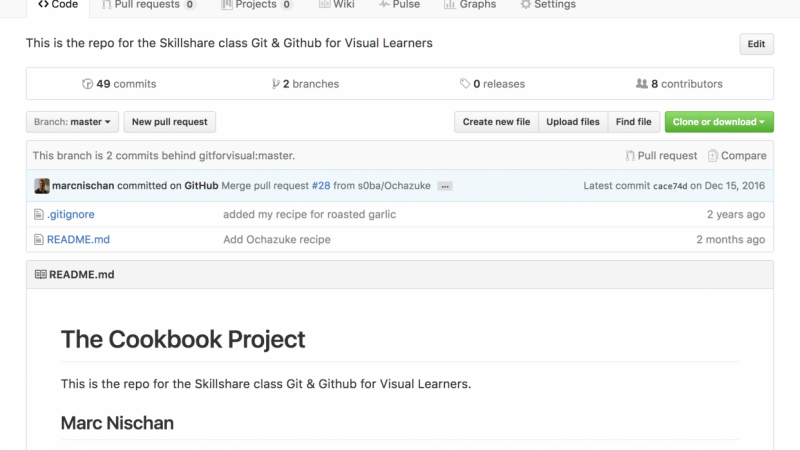The width and height of the screenshot is (800, 450).
Task: Click the '2 years ago' timestamp
Action: (x=736, y=214)
